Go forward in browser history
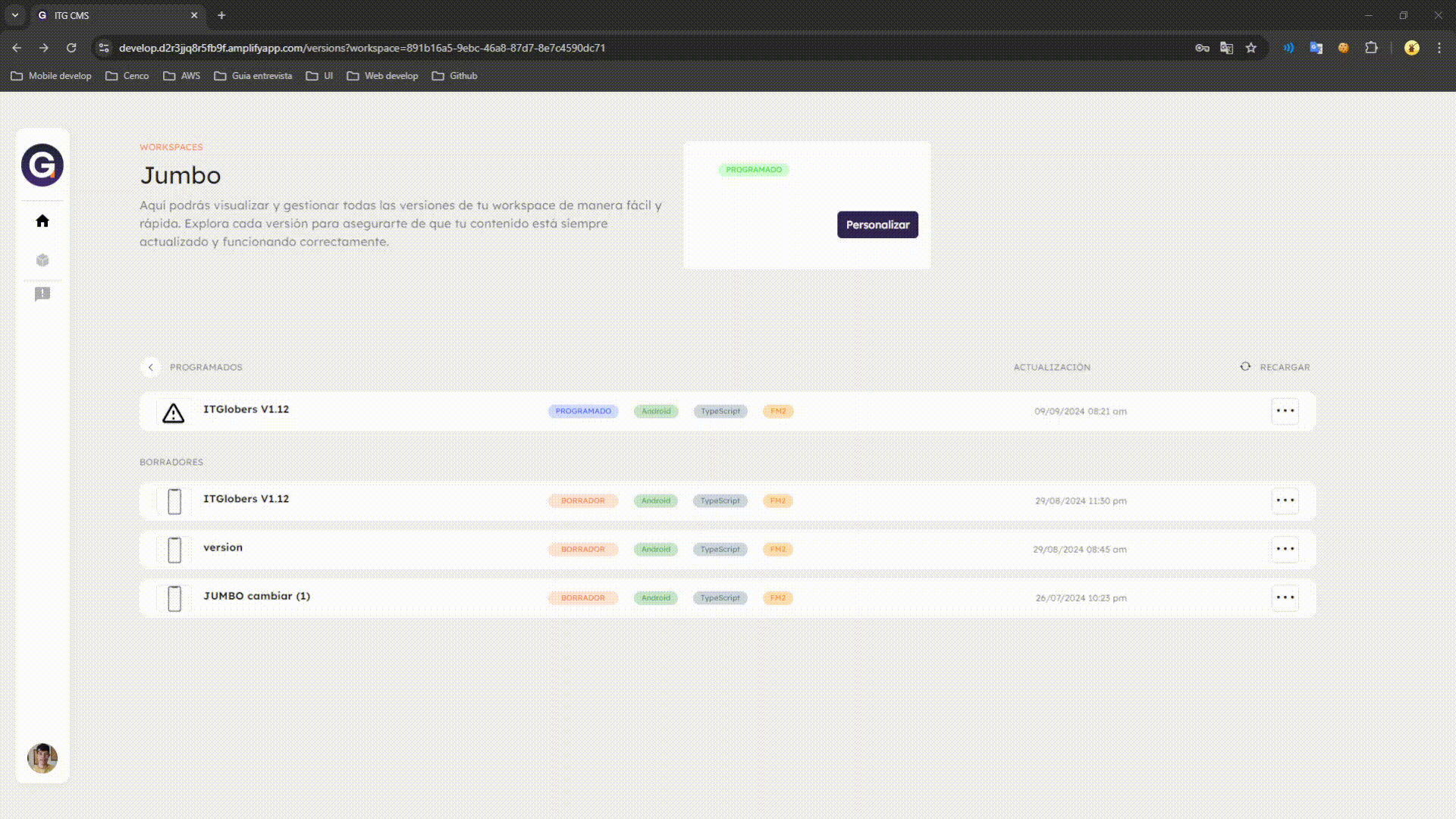This screenshot has height=819, width=1456. (x=44, y=48)
